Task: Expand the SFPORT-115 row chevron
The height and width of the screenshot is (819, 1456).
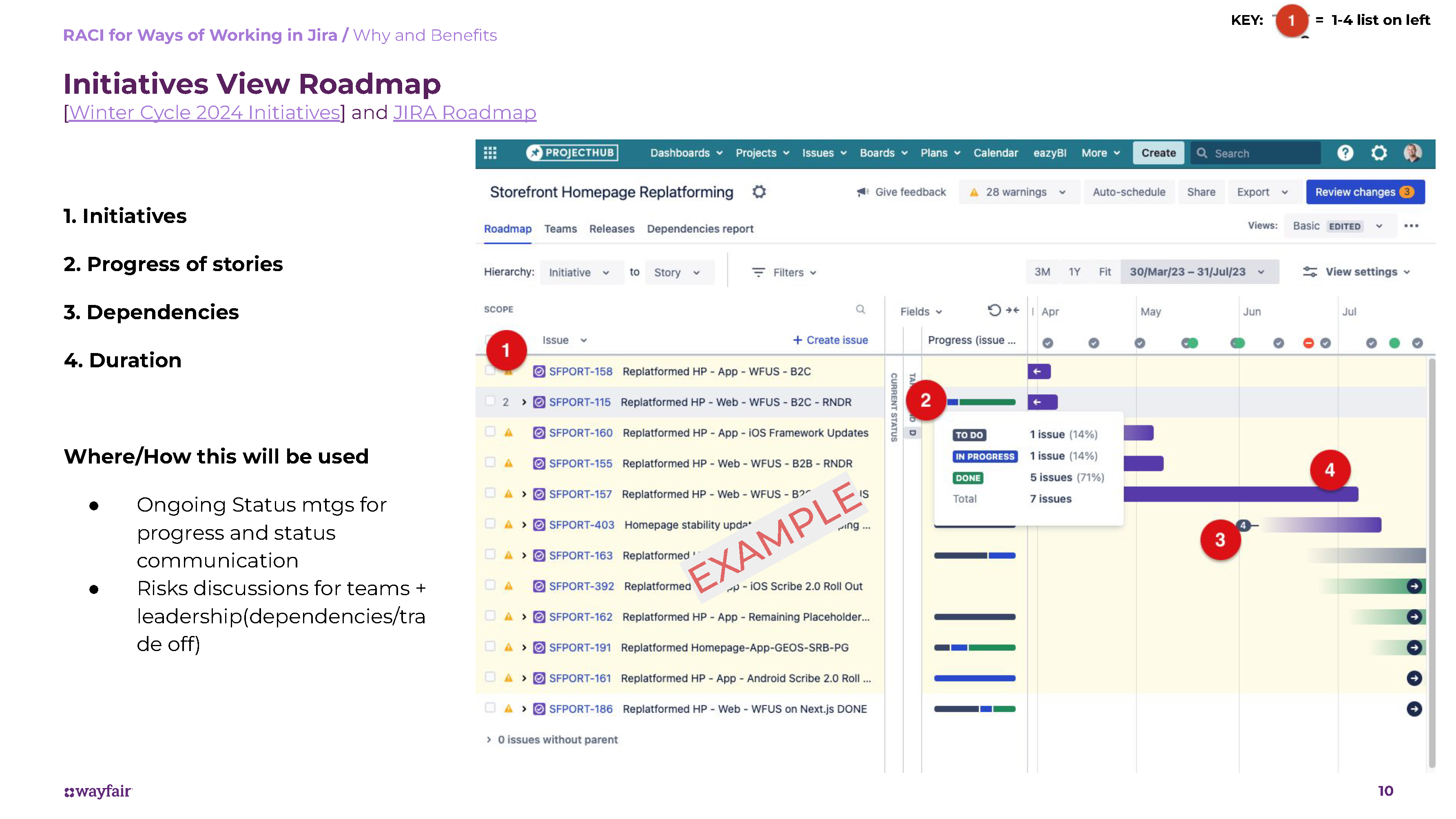Action: [524, 402]
